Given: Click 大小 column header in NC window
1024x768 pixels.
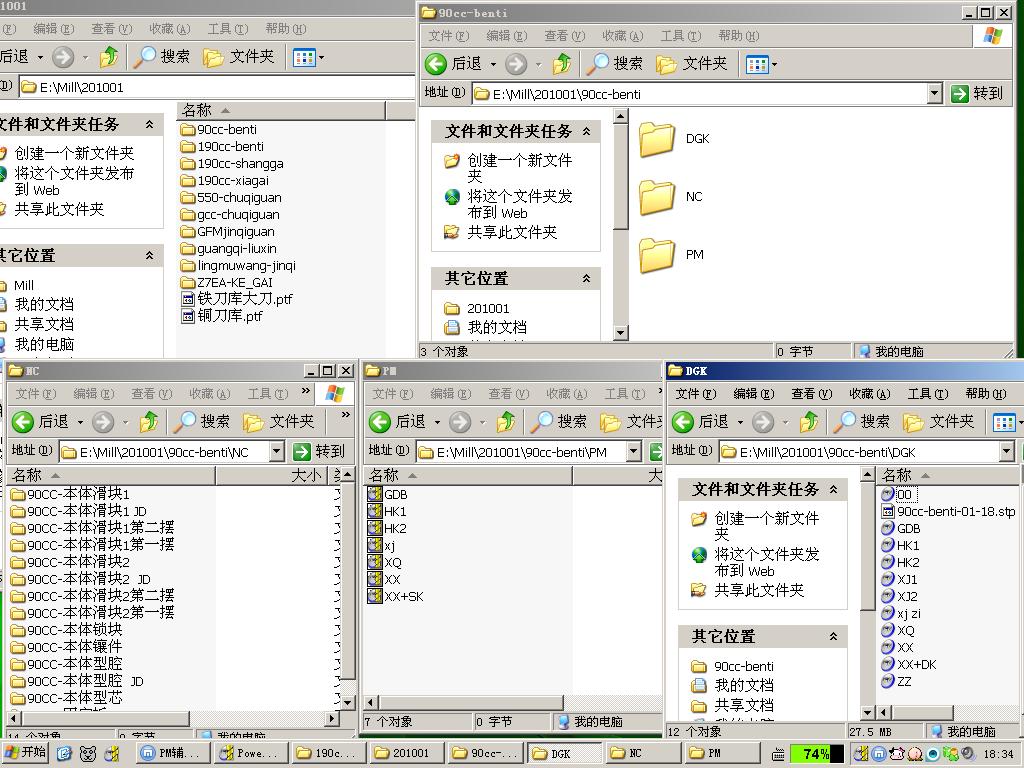Looking at the screenshot, I should pos(273,475).
